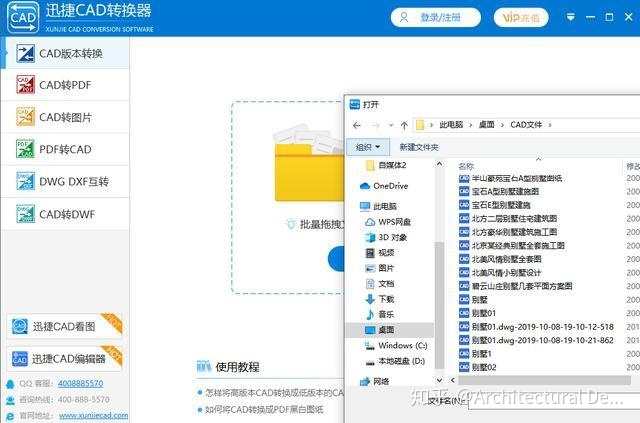Expand the chevron after 桌面 breadcrumb
The width and height of the screenshot is (640, 423).
[x=502, y=125]
